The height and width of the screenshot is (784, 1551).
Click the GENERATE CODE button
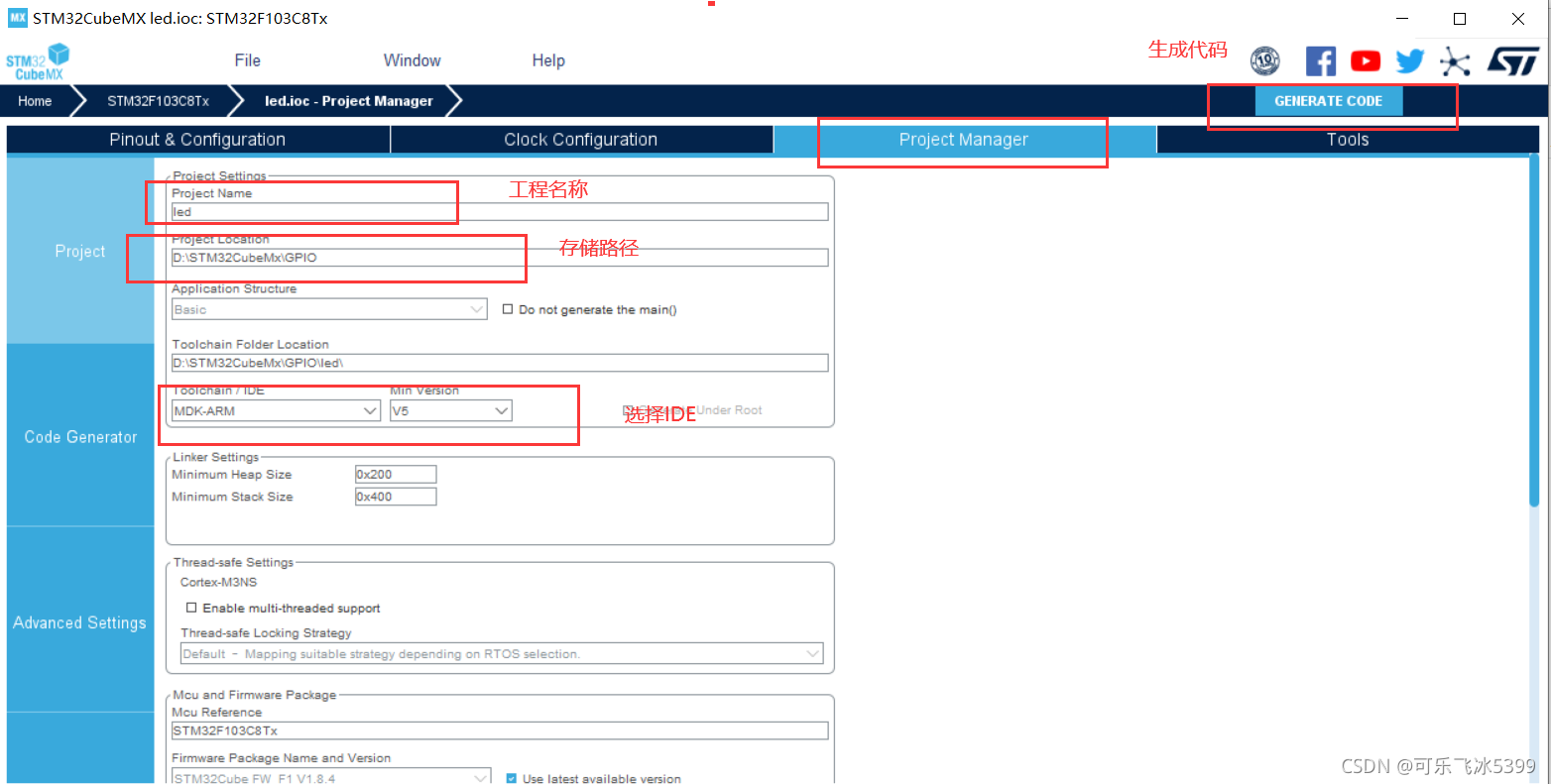pos(1329,101)
